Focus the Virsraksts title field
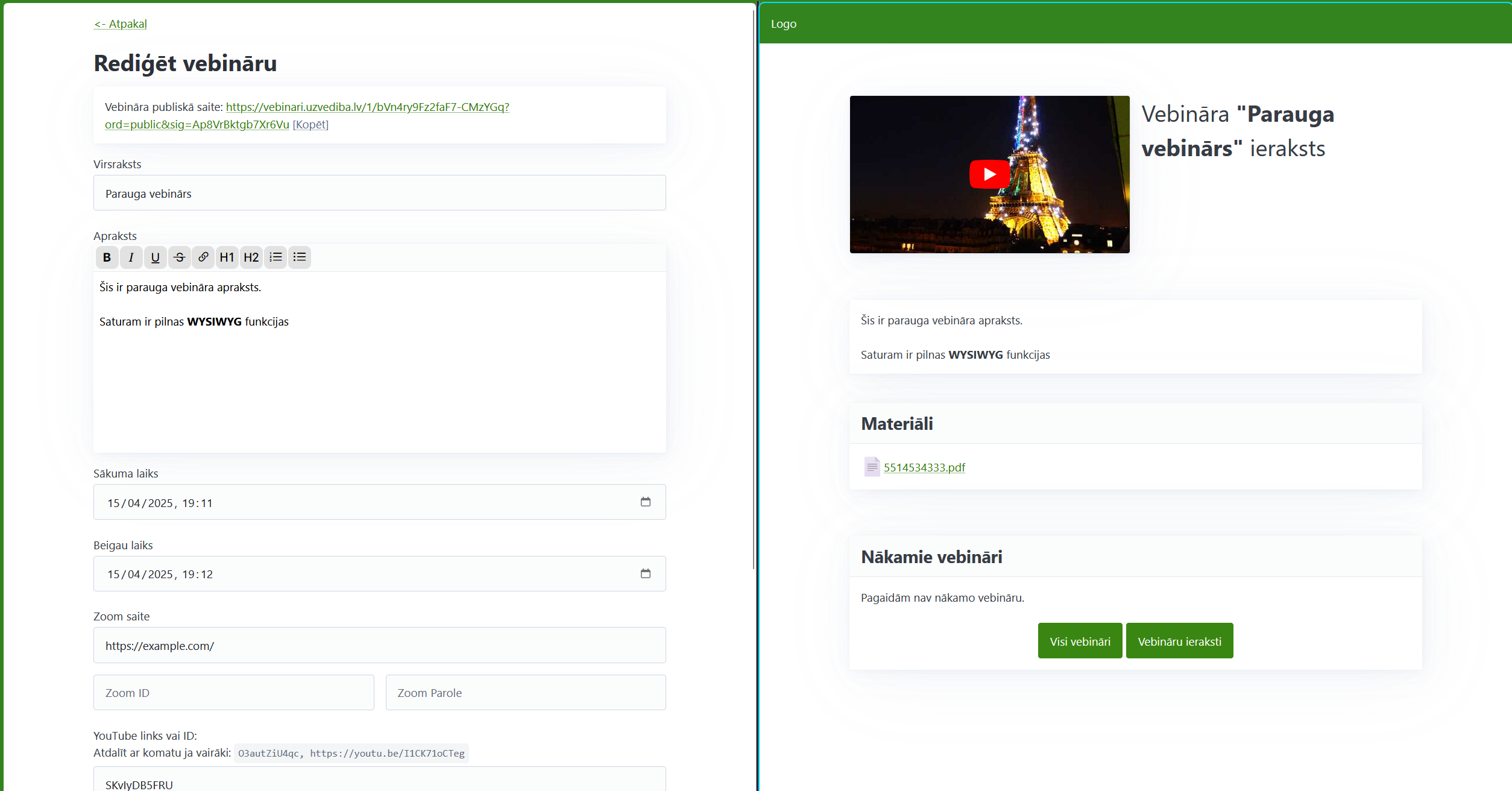1512x791 pixels. point(380,193)
